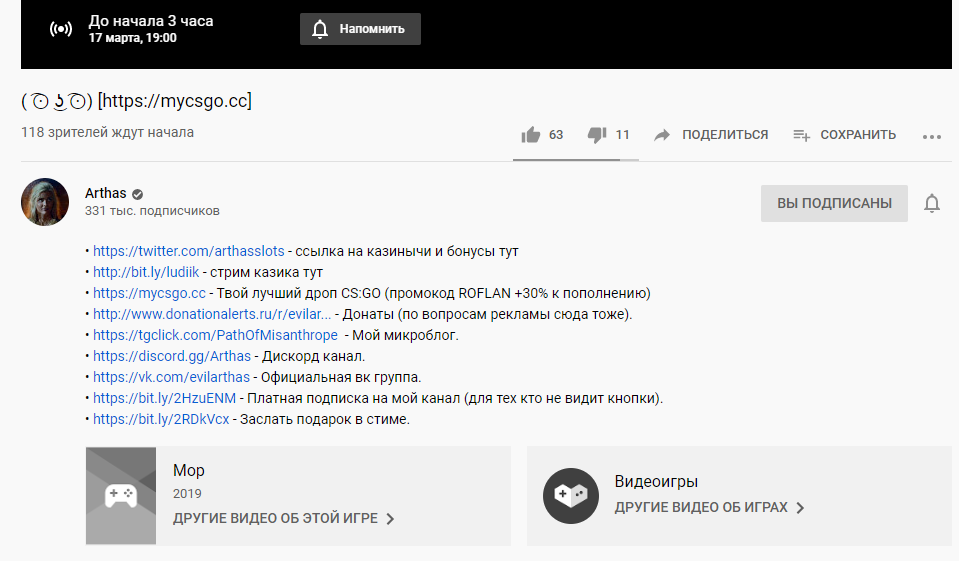Click the dislike count 11
This screenshot has width=959, height=561.
coord(623,135)
